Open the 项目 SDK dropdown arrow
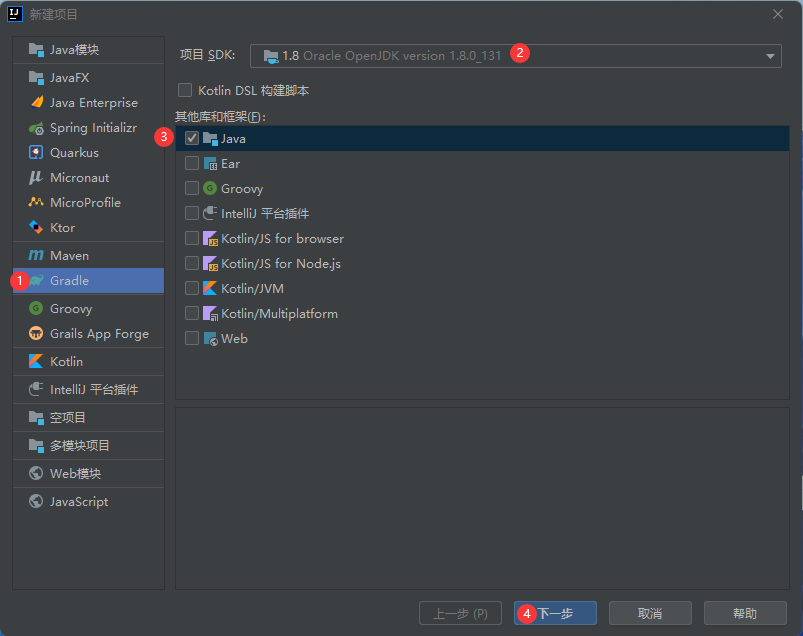 [770, 56]
